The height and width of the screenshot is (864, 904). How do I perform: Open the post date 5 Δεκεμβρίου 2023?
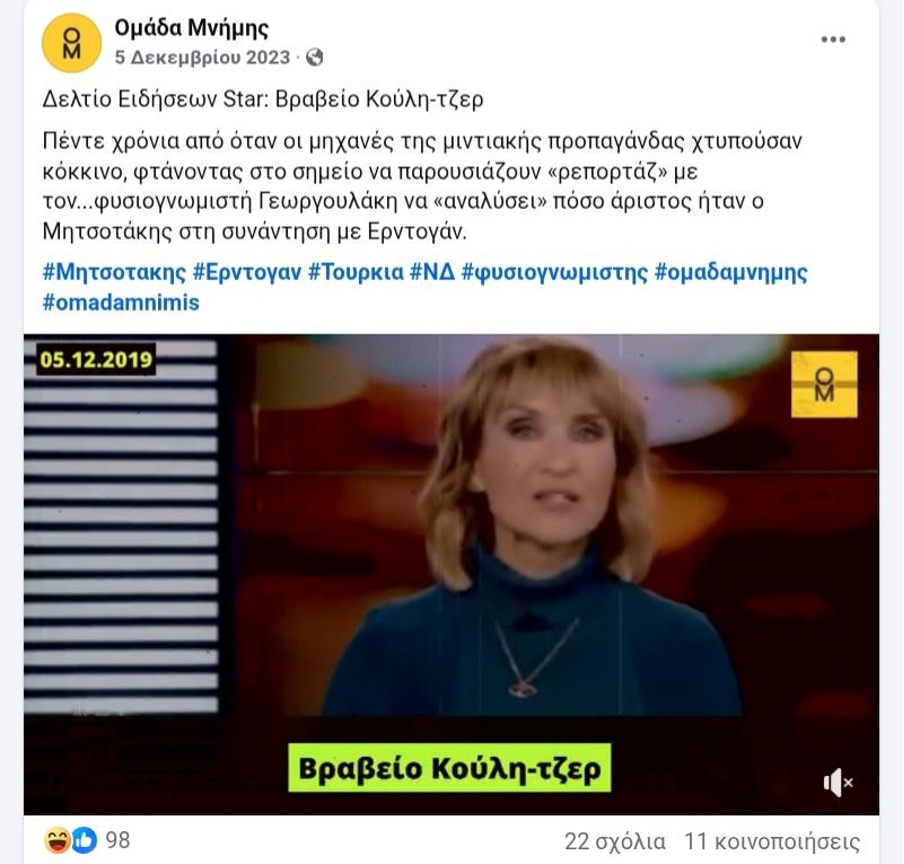coord(202,58)
